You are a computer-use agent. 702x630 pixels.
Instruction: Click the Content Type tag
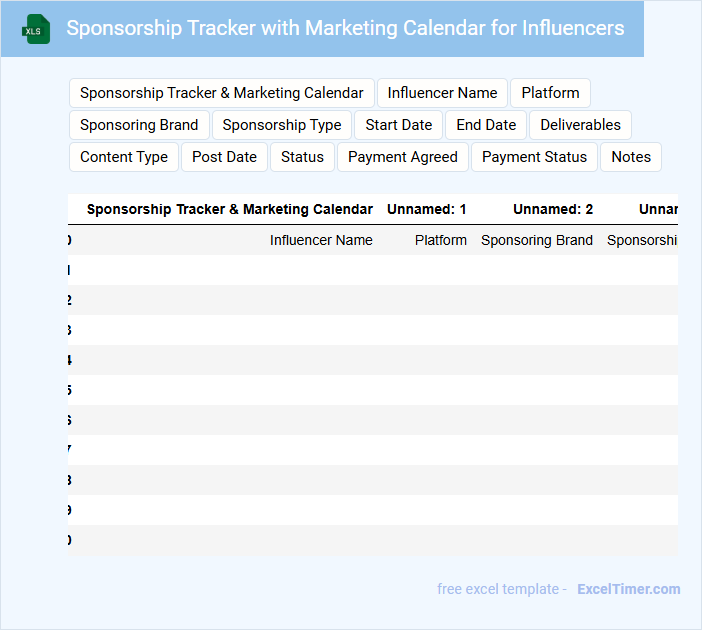click(124, 157)
